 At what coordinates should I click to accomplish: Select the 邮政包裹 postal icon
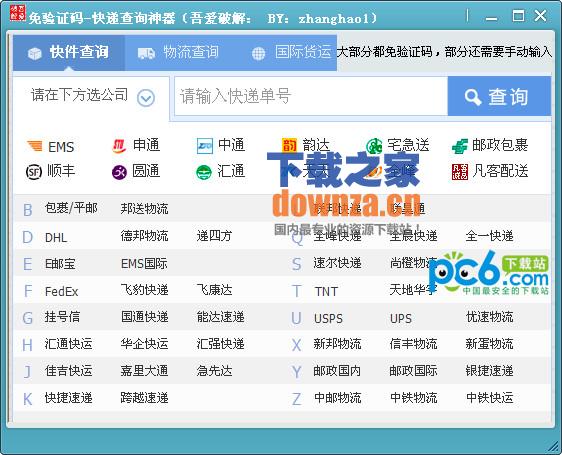tap(460, 146)
